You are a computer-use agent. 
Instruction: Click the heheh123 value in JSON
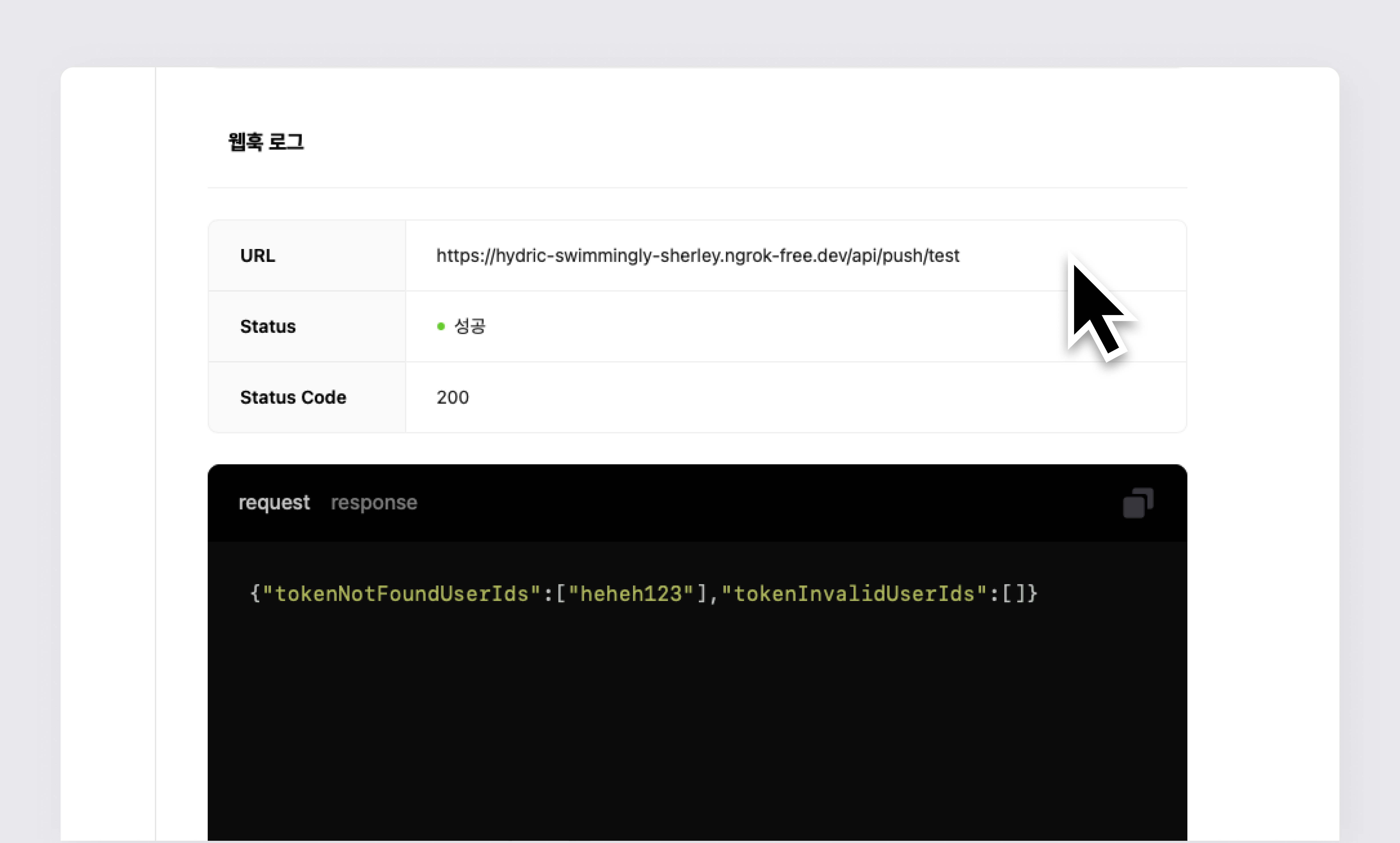(630, 594)
